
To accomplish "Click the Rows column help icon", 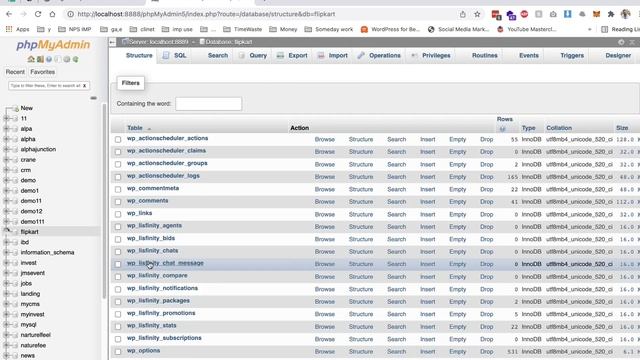I will [x=502, y=129].
